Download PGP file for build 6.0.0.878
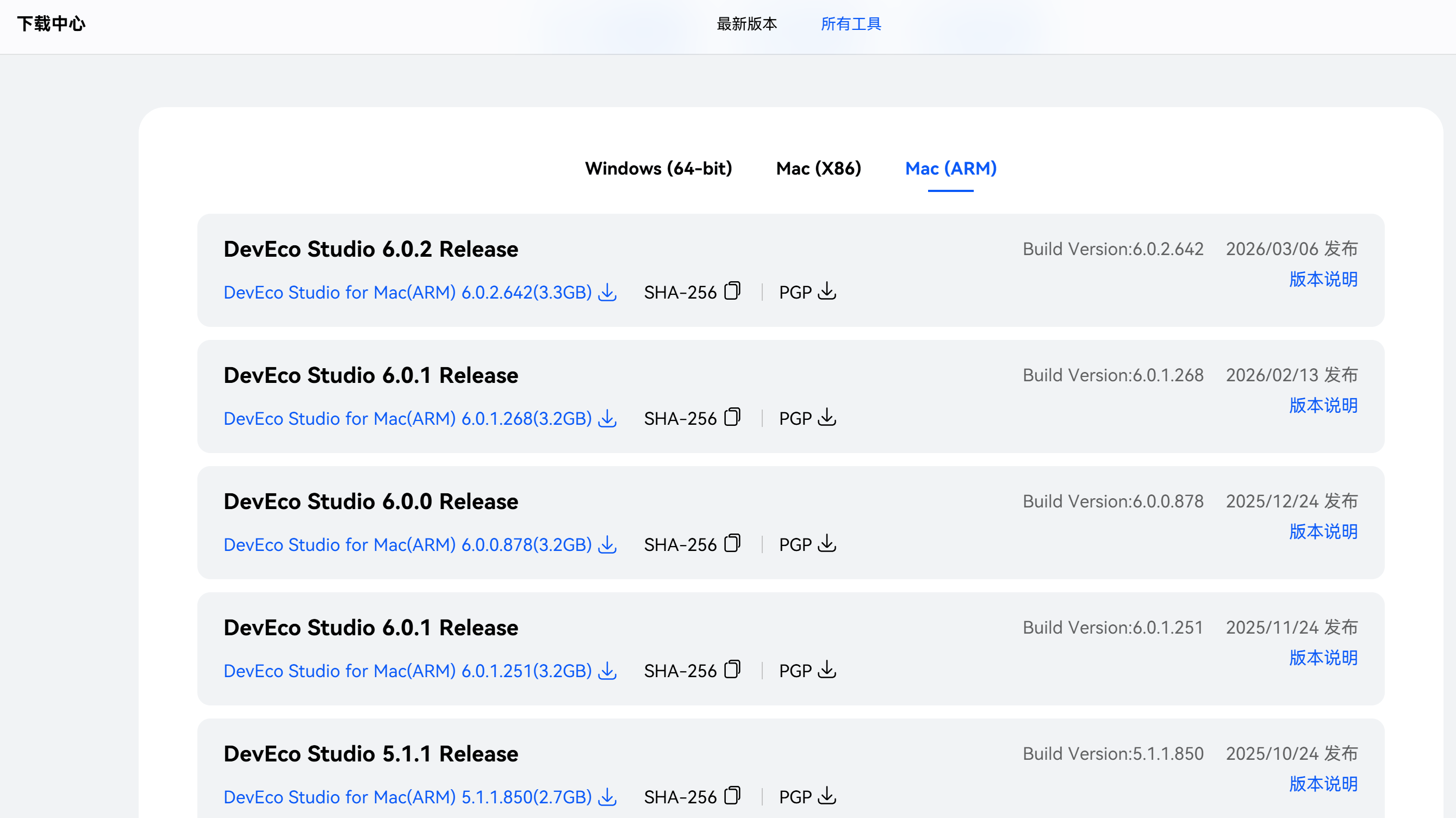The height and width of the screenshot is (818, 1456). 827,543
